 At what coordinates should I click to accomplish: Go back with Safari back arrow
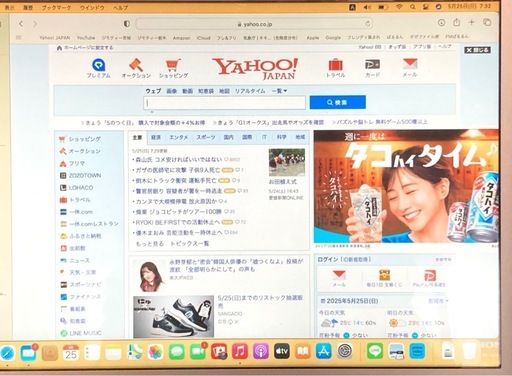coord(21,24)
